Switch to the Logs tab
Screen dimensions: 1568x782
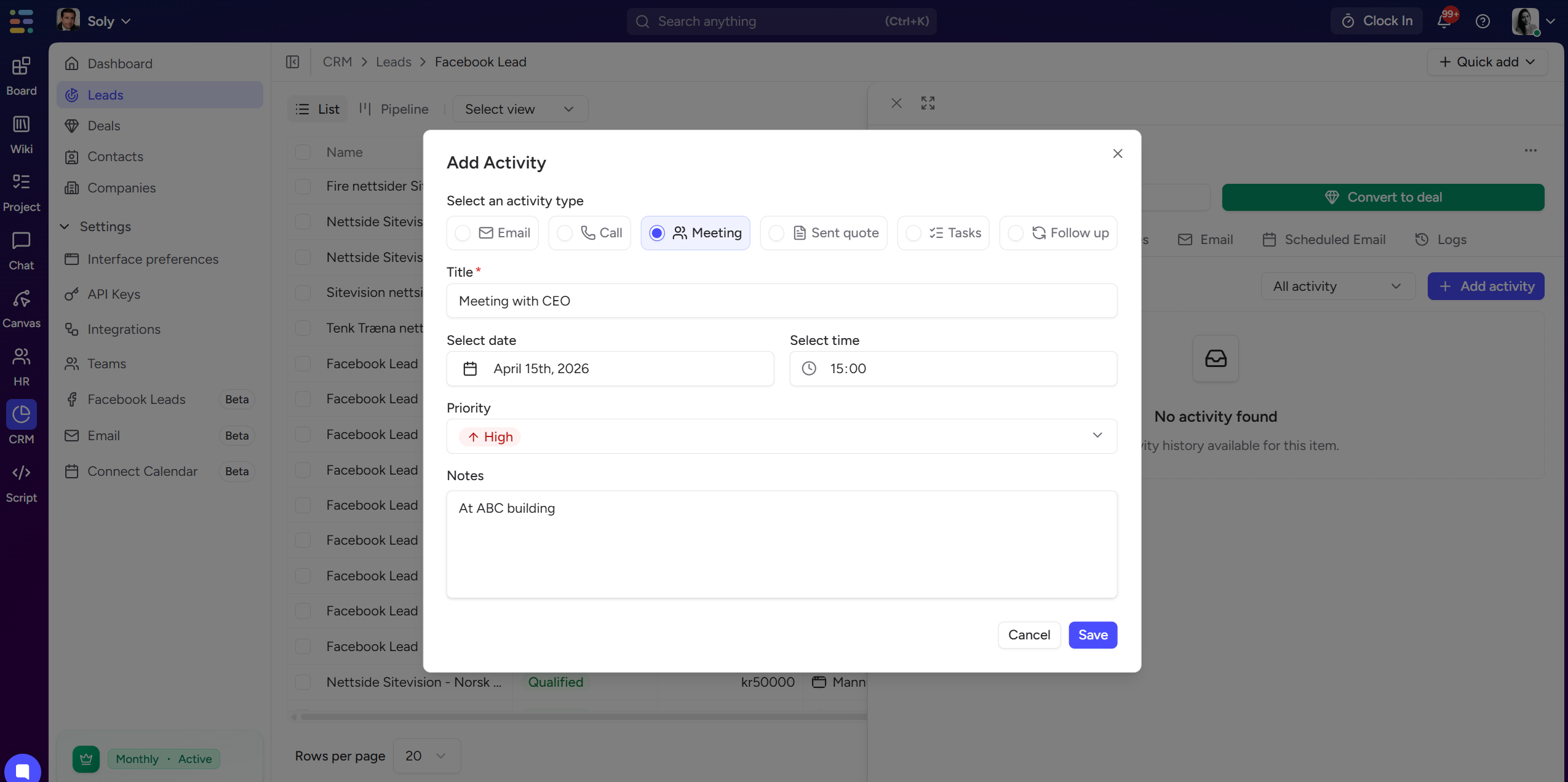click(1441, 240)
